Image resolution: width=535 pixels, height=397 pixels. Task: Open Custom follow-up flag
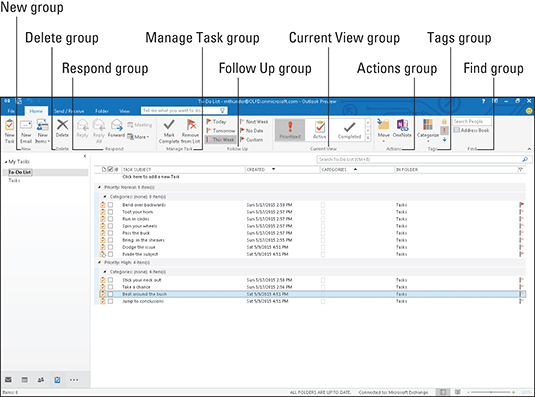[x=251, y=139]
